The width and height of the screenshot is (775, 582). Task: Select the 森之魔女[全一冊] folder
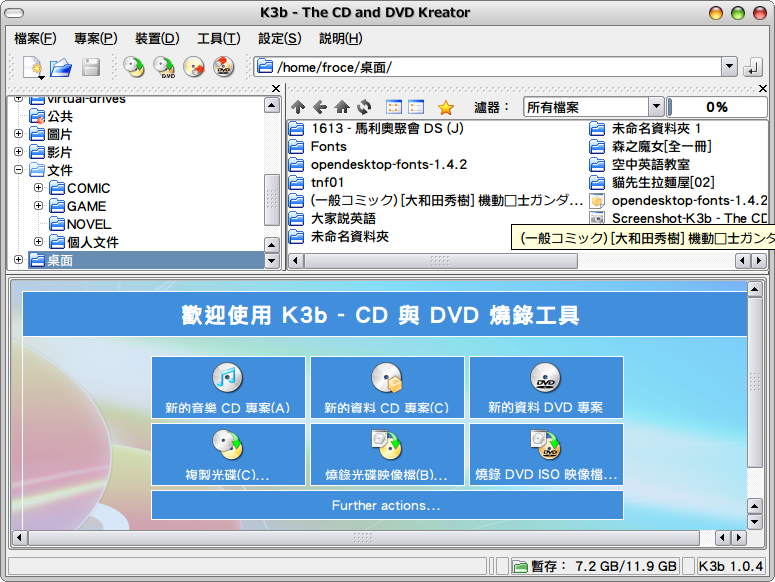pos(650,146)
